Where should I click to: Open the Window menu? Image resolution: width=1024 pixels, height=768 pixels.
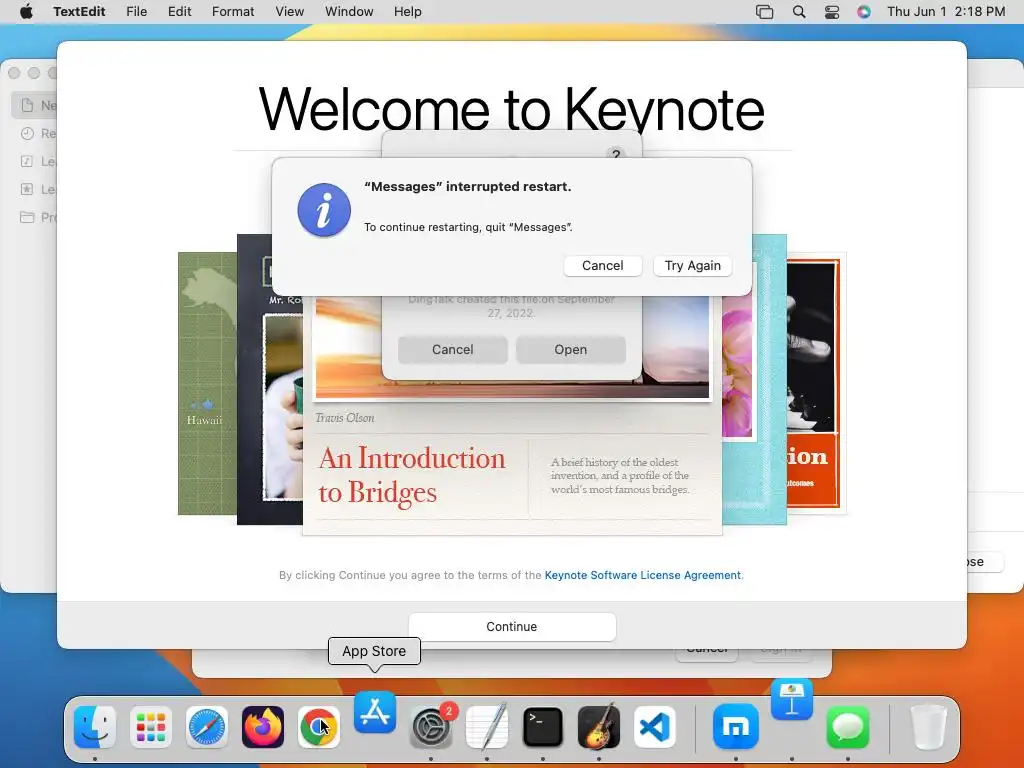(349, 12)
